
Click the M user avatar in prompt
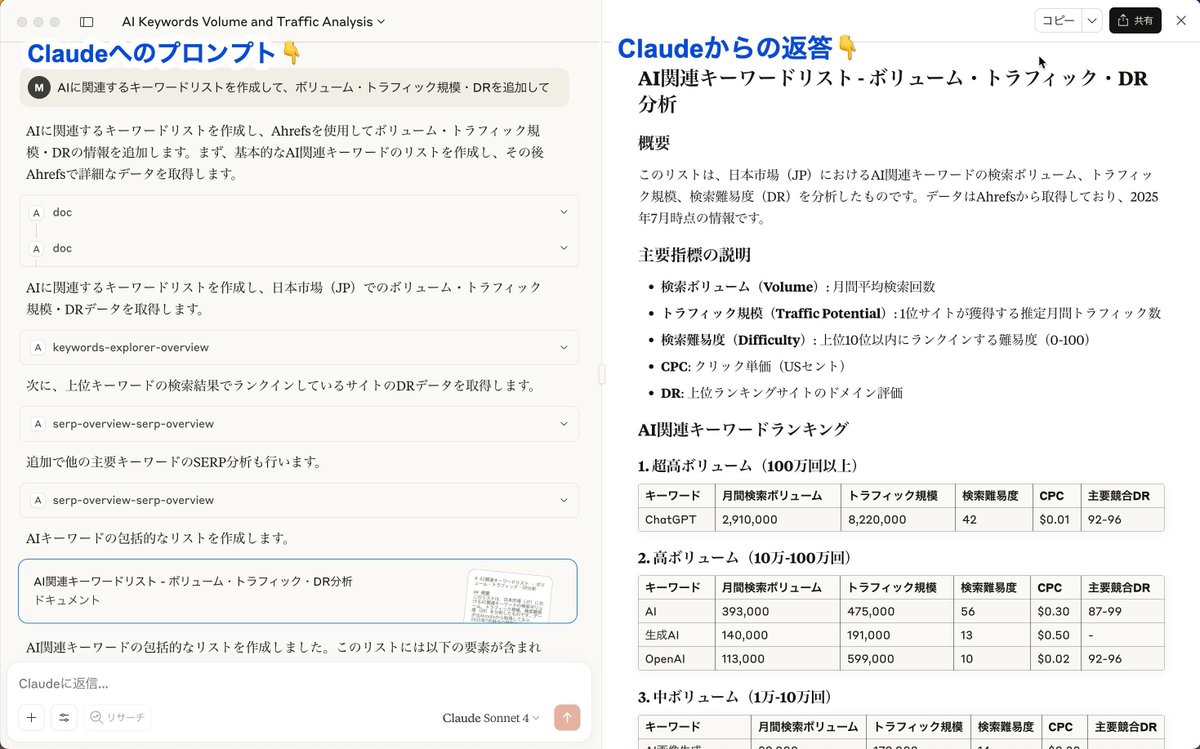(39, 87)
